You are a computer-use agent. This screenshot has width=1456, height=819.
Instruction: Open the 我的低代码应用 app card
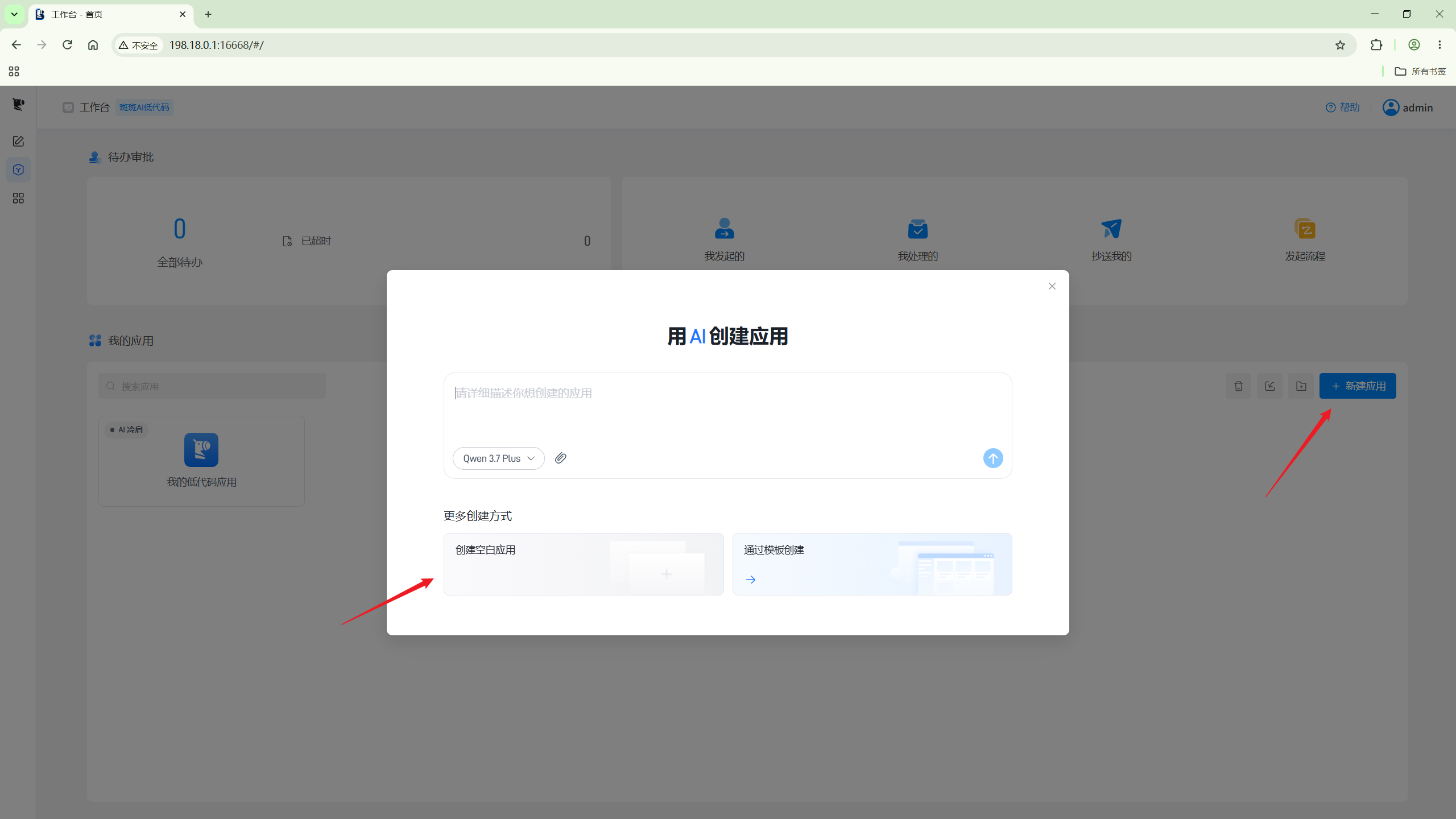[x=201, y=461]
